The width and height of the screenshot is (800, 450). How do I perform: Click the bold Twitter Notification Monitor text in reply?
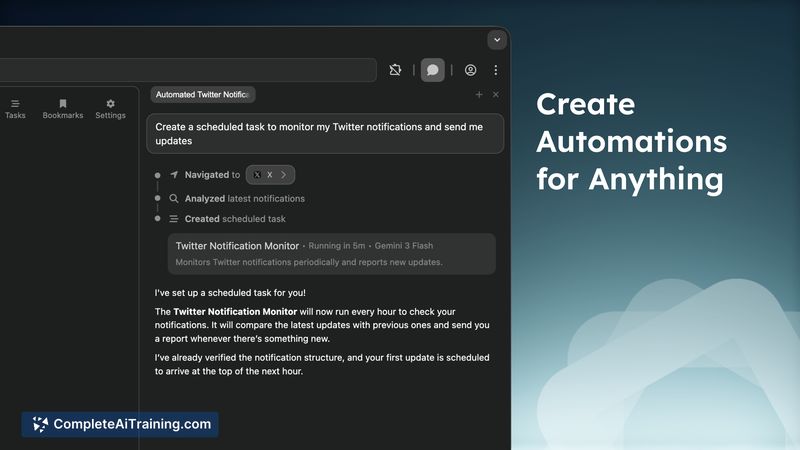point(235,312)
